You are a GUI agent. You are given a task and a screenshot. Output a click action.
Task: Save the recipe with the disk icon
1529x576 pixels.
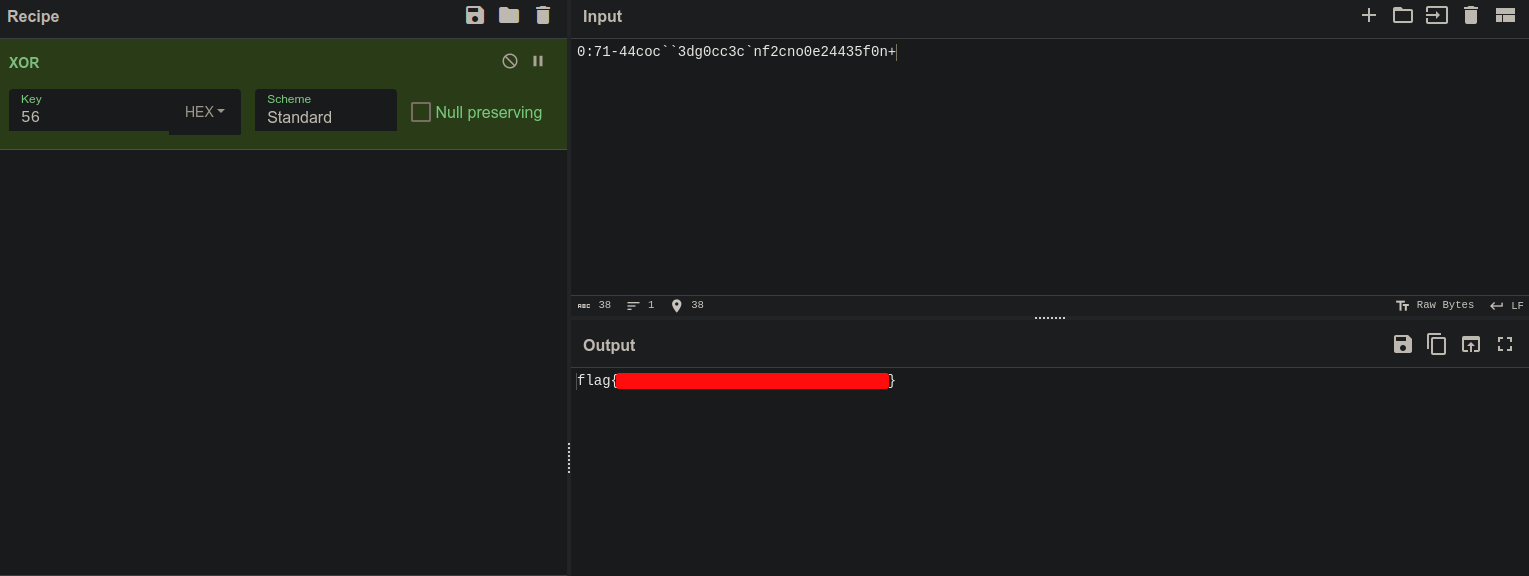[x=475, y=15]
